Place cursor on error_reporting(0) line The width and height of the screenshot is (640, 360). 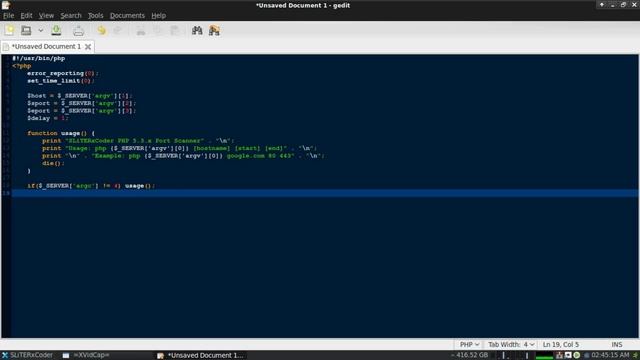(x=62, y=73)
